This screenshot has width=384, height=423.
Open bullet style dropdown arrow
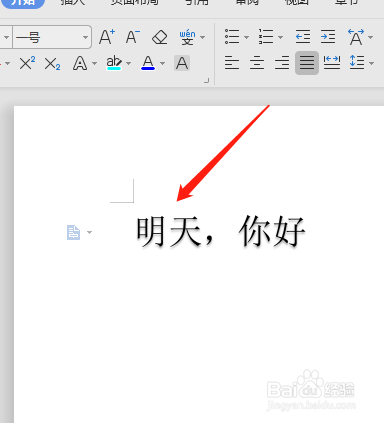pos(247,37)
